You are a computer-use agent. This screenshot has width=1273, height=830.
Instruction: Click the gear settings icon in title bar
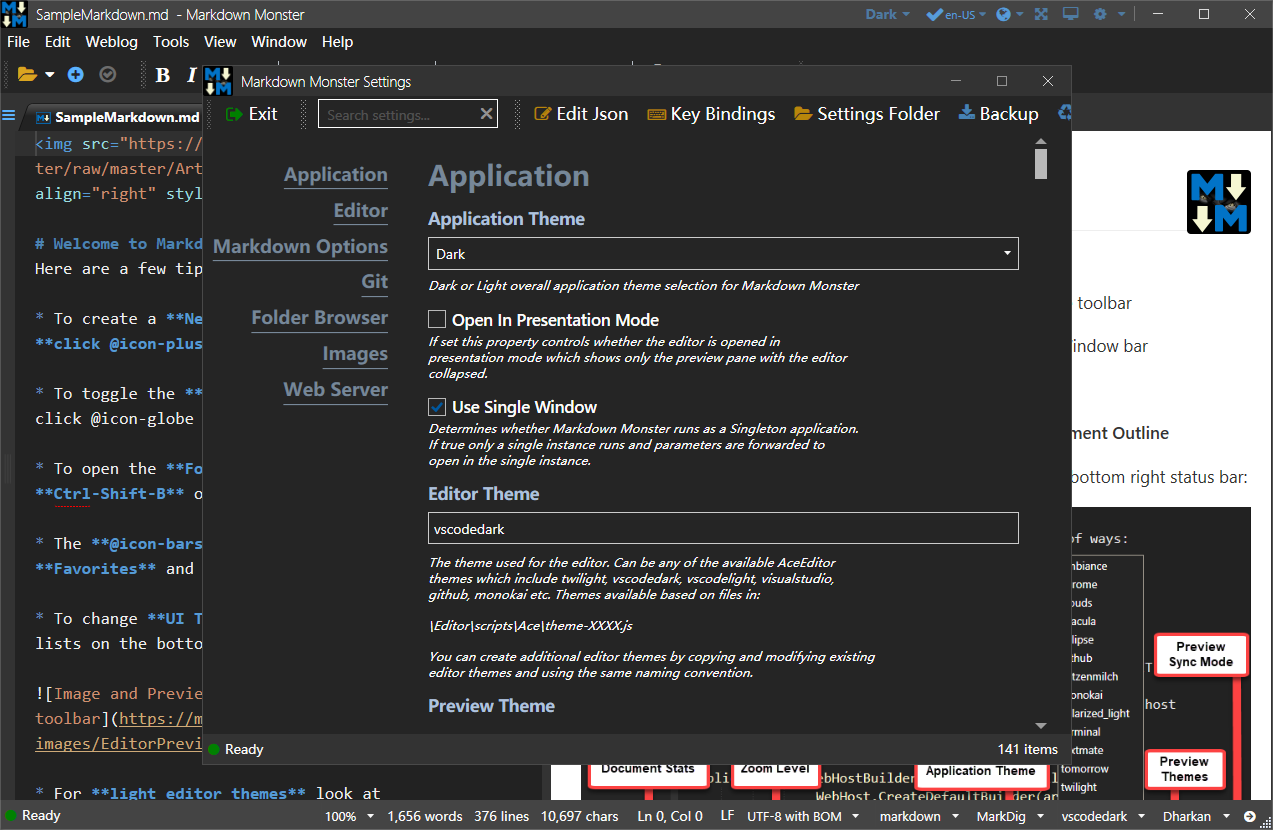pos(1101,14)
